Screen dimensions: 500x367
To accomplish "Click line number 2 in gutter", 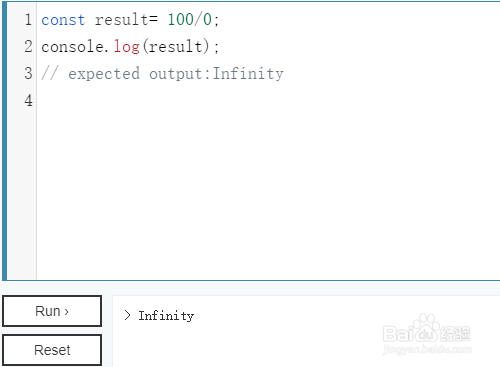I will coord(28,46).
